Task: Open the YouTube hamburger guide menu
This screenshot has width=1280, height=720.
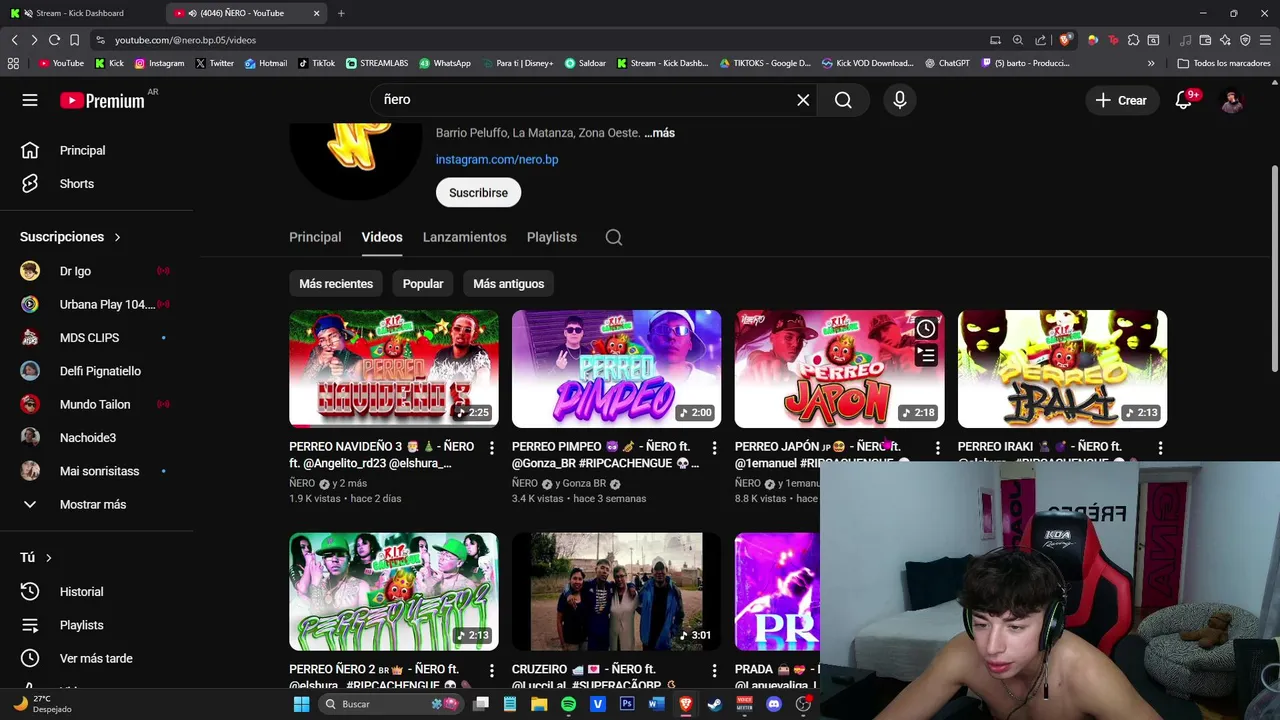Action: tap(30, 100)
